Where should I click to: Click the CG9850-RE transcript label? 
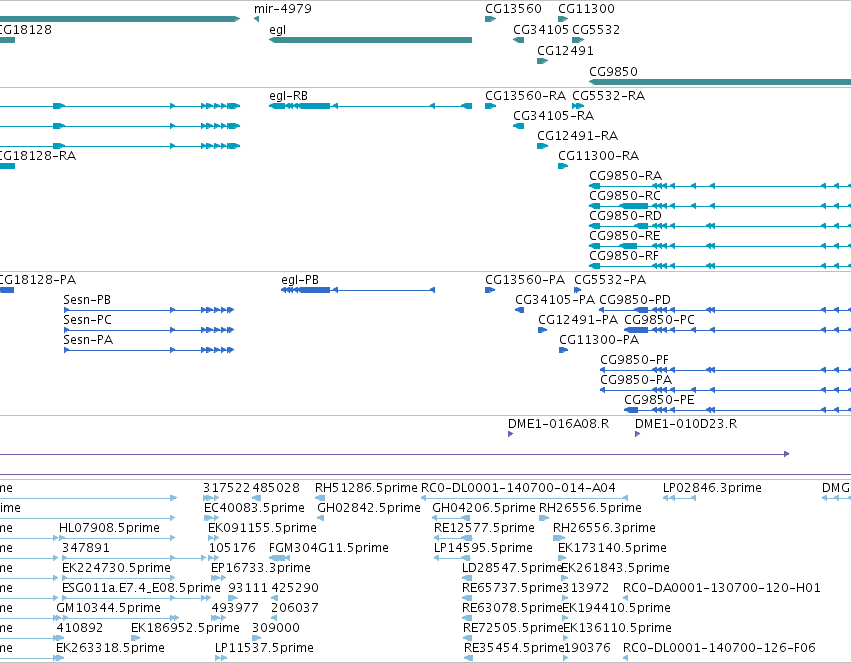coord(625,235)
